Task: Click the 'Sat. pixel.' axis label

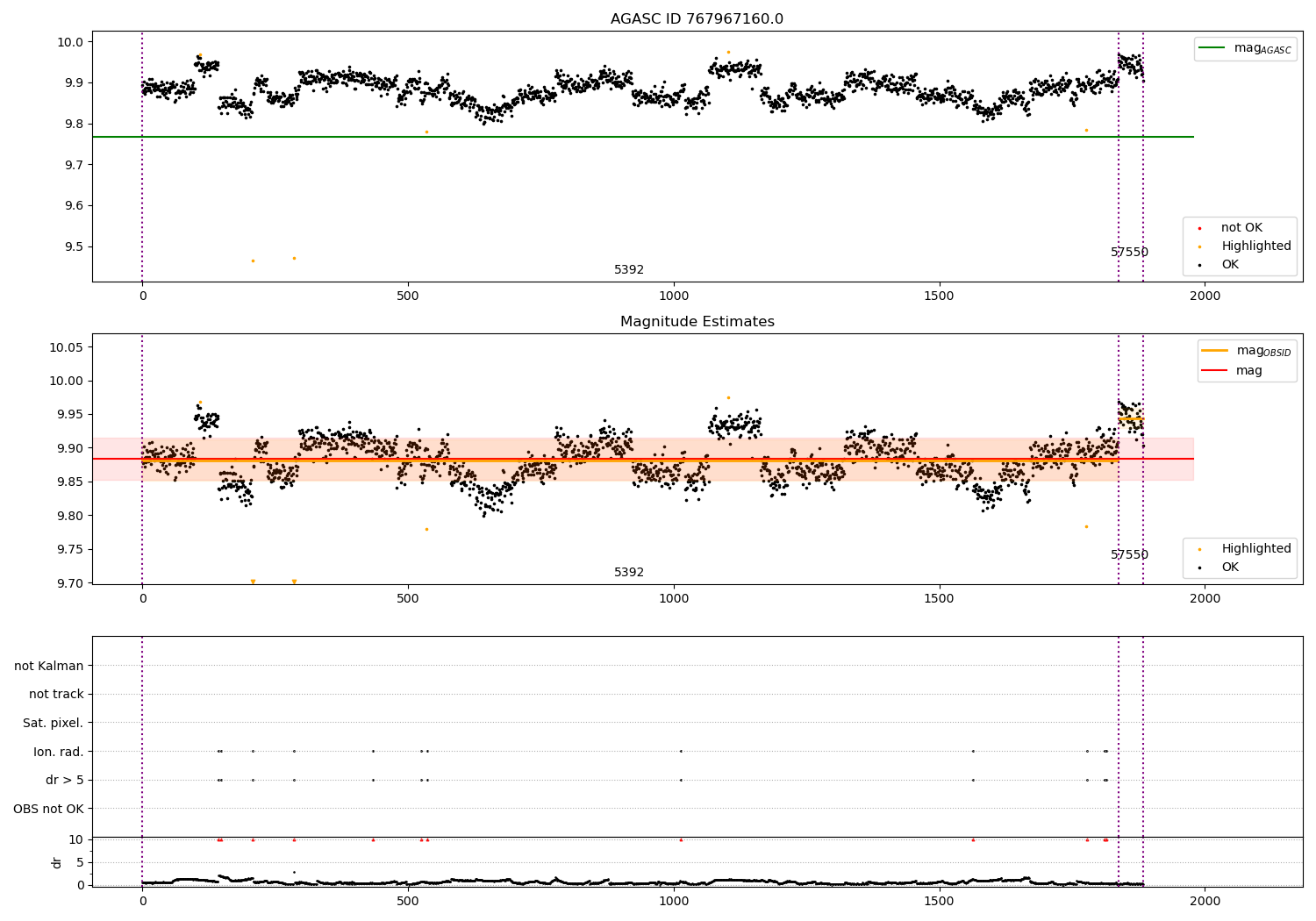Action: [54, 723]
